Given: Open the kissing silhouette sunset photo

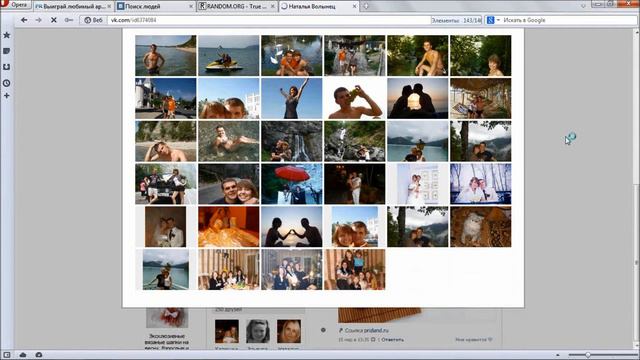Looking at the screenshot, I should pos(418,98).
